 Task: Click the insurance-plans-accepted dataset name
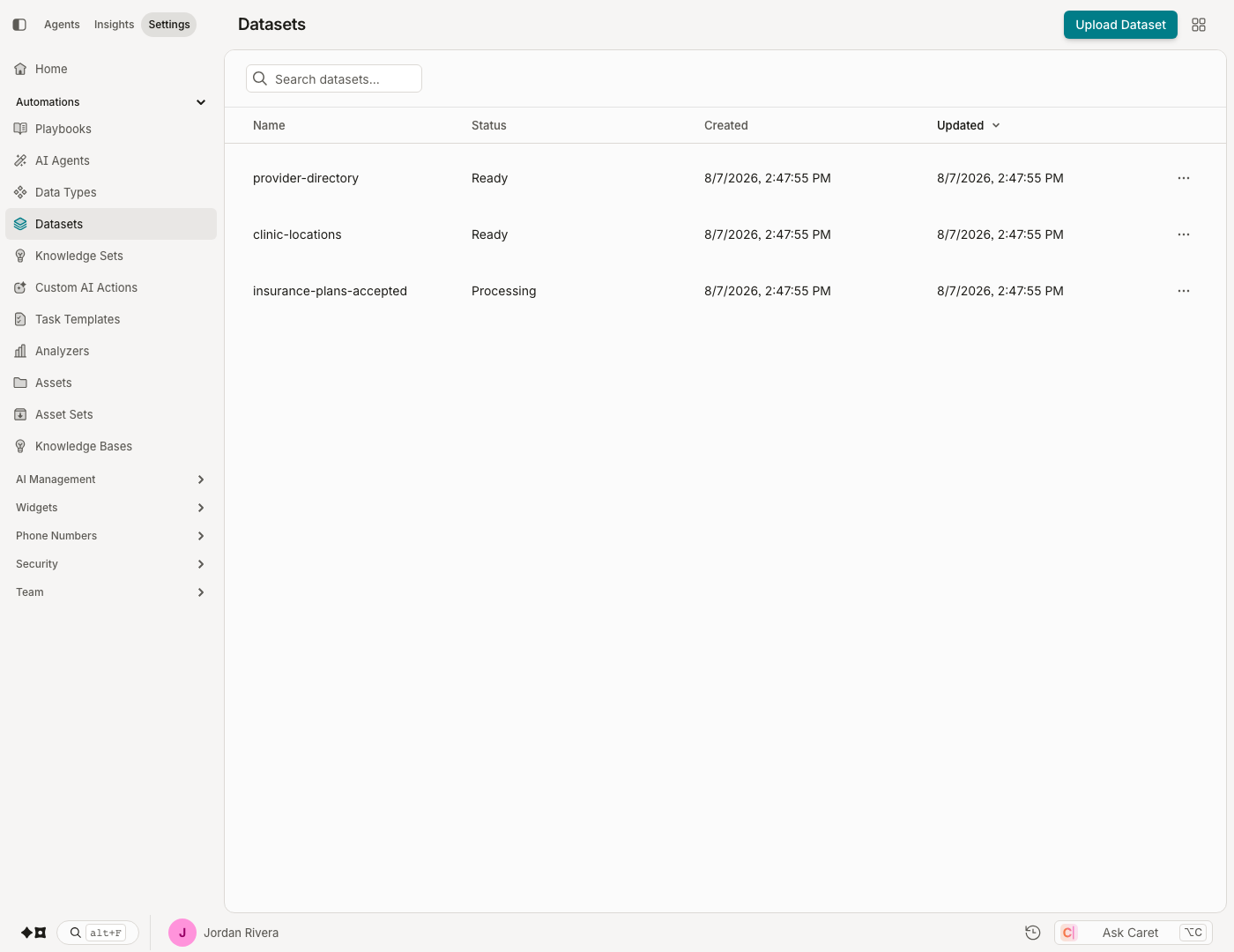point(330,291)
